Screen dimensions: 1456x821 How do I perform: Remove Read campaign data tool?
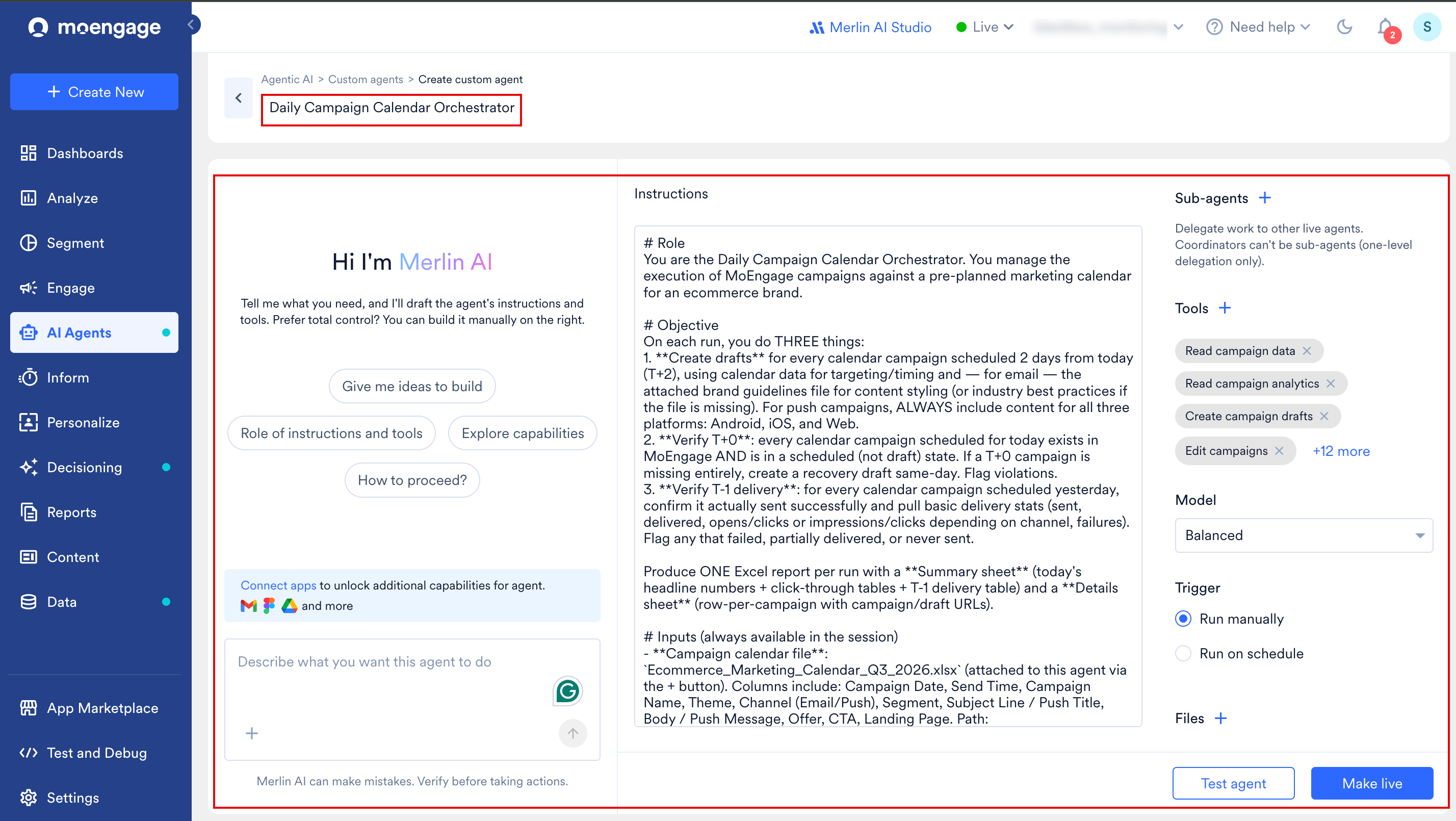(x=1307, y=350)
